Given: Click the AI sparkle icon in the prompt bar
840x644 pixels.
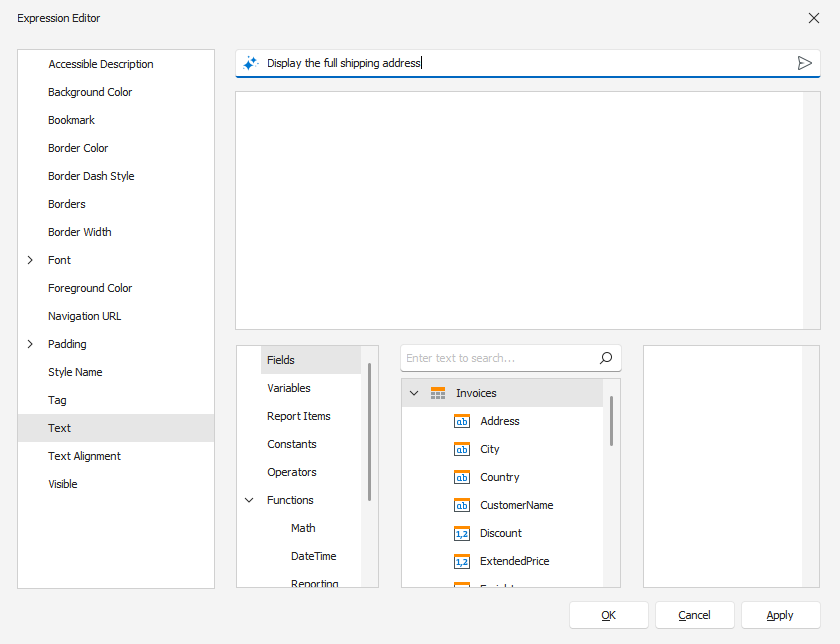Looking at the screenshot, I should point(250,62).
